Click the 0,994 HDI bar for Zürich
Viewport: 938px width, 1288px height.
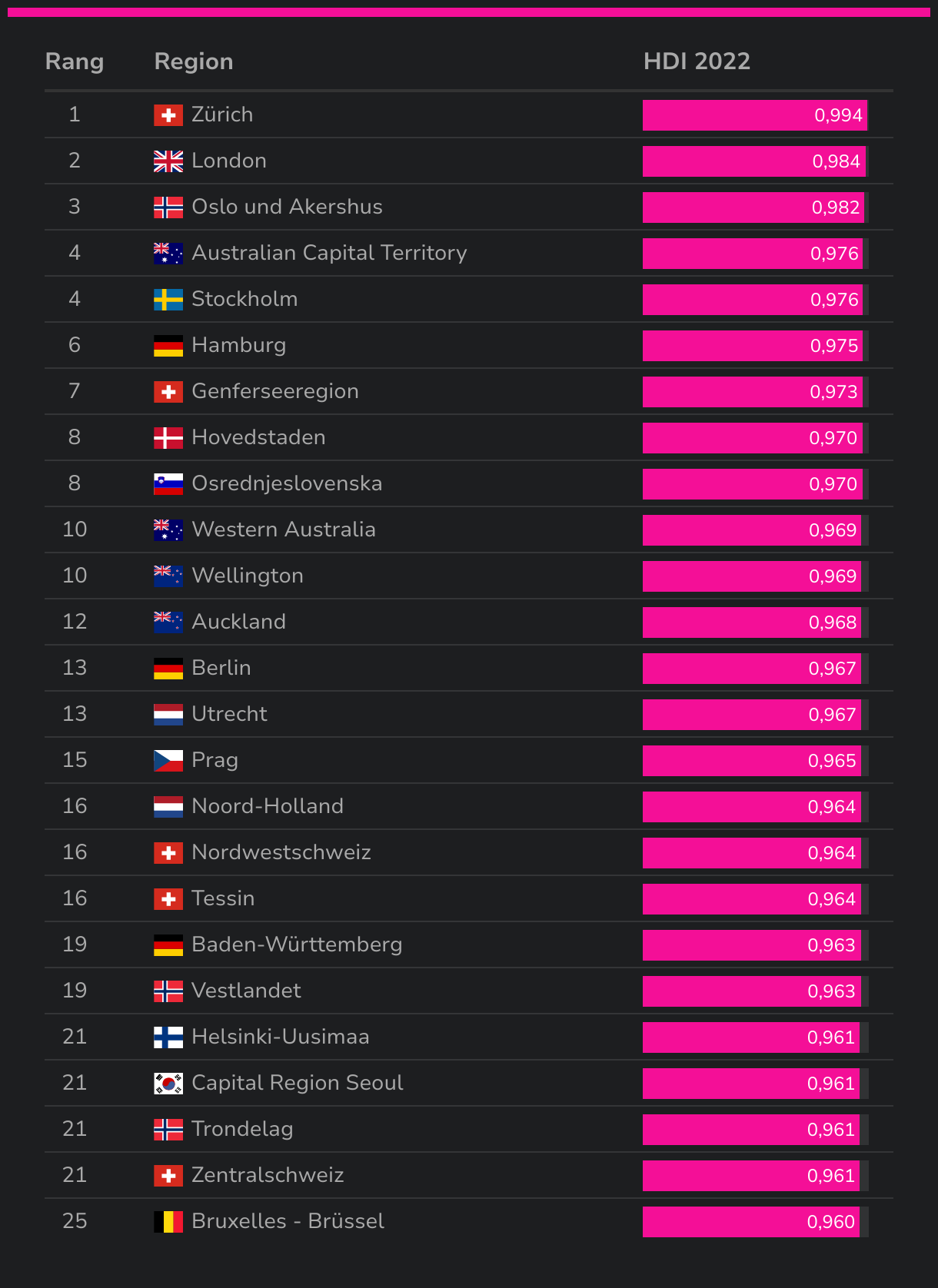755,115
